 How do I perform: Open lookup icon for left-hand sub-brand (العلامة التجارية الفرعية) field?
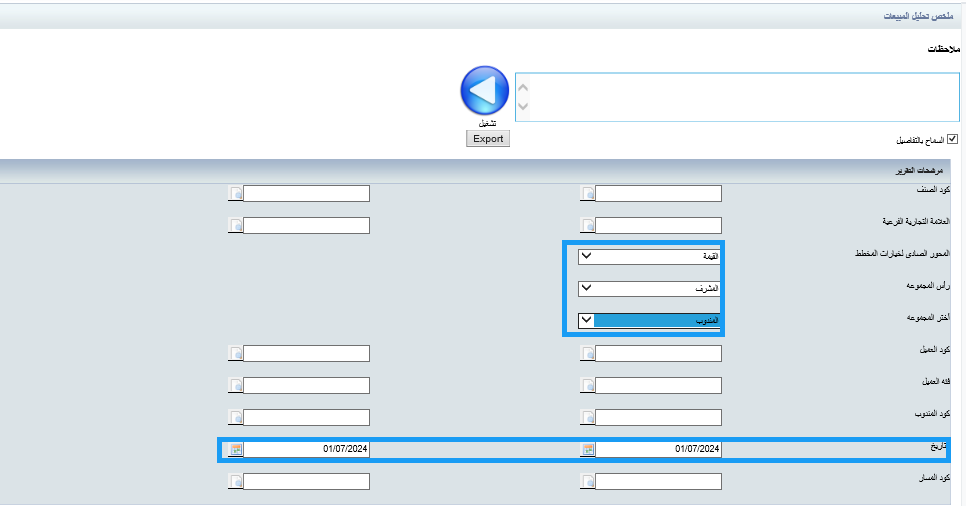tap(235, 226)
